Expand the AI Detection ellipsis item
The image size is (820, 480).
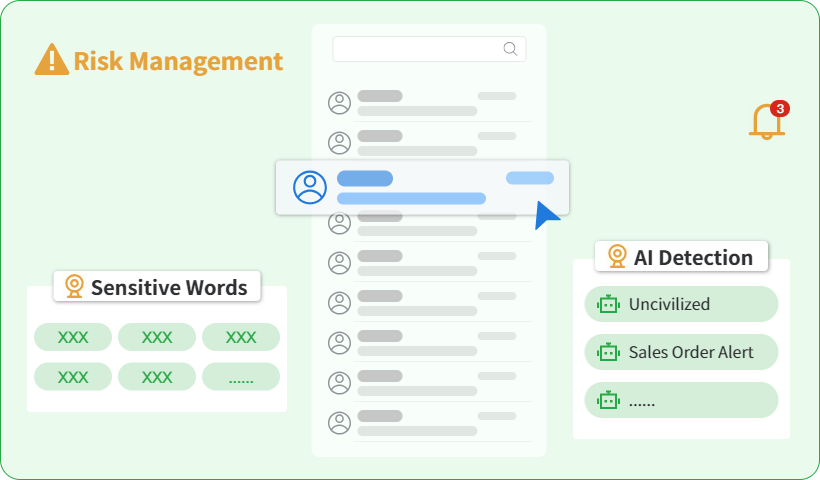[x=681, y=400]
